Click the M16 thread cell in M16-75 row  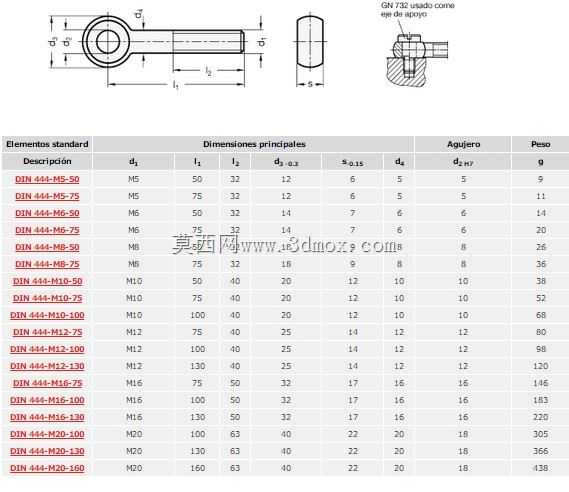134,383
